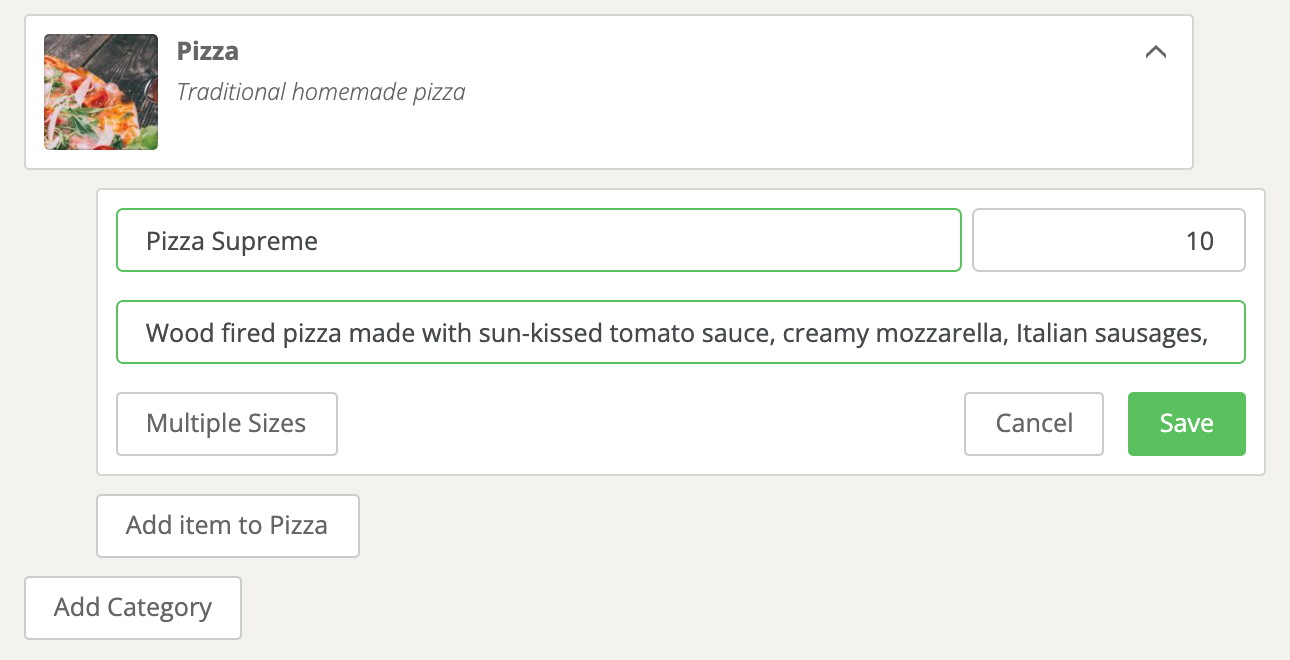Focus the Pizza Supreme item name field
Screen dimensions: 1290x660
[x=539, y=240]
